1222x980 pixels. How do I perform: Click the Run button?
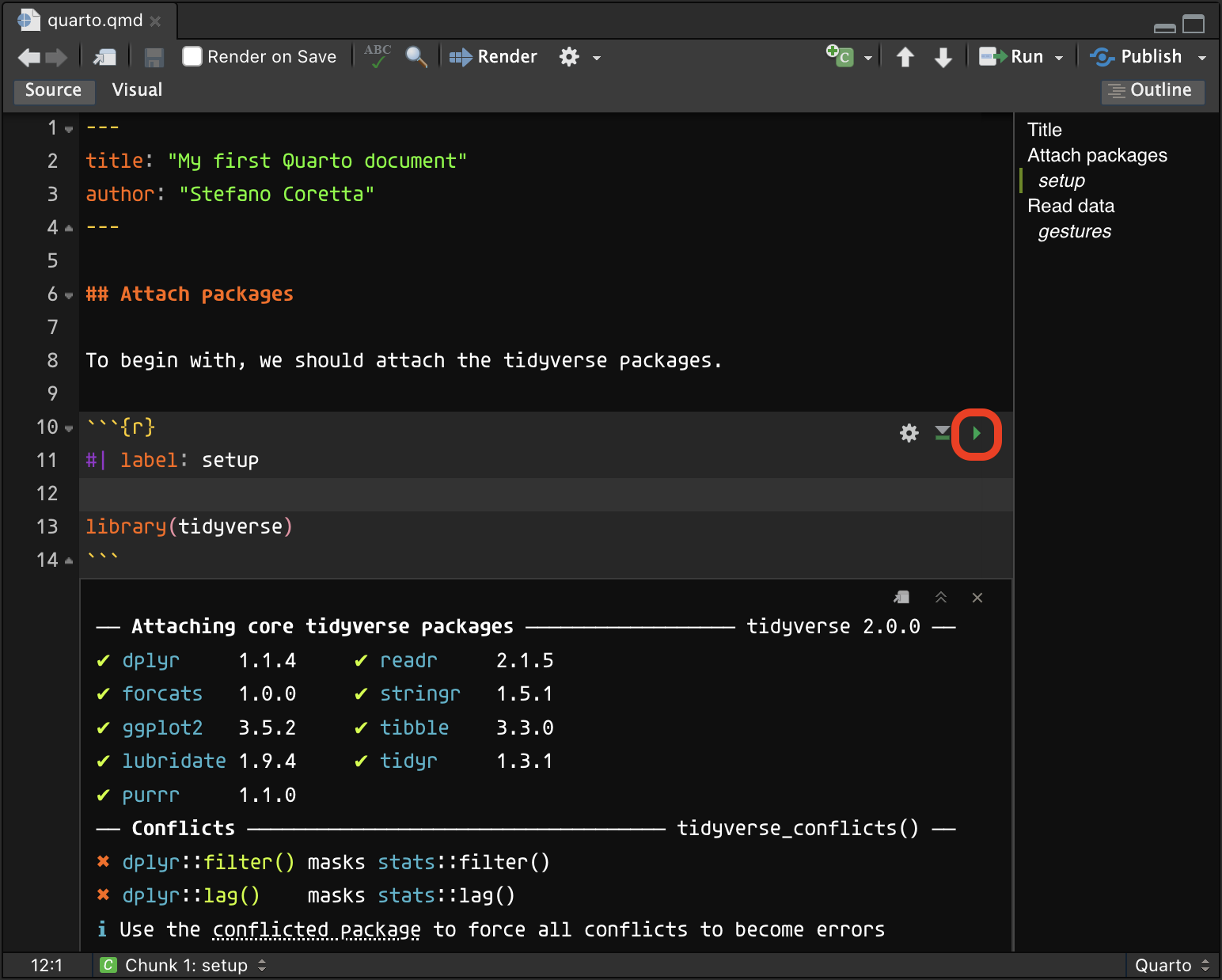pos(1011,57)
